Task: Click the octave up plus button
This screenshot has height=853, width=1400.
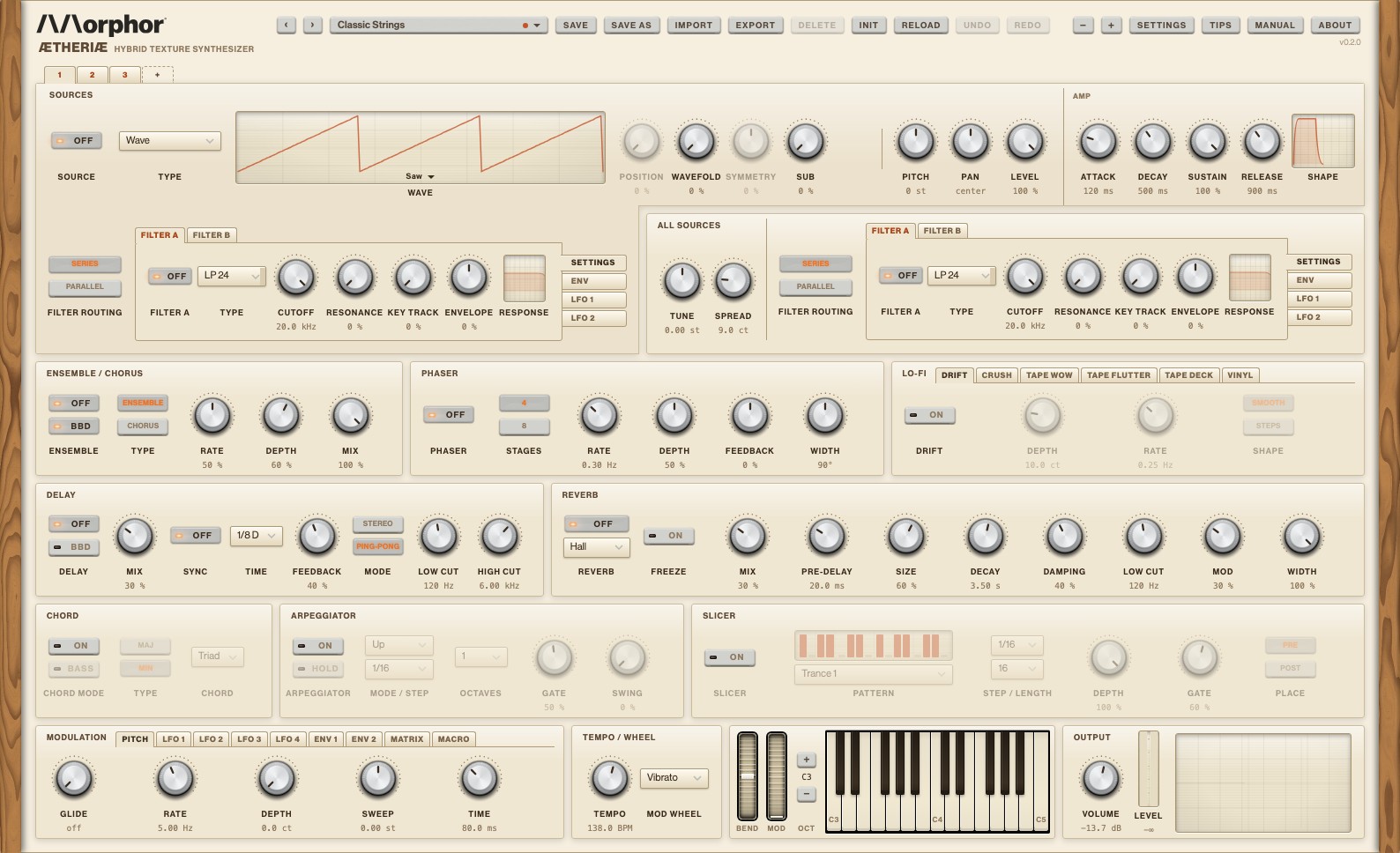Action: pyautogui.click(x=806, y=760)
